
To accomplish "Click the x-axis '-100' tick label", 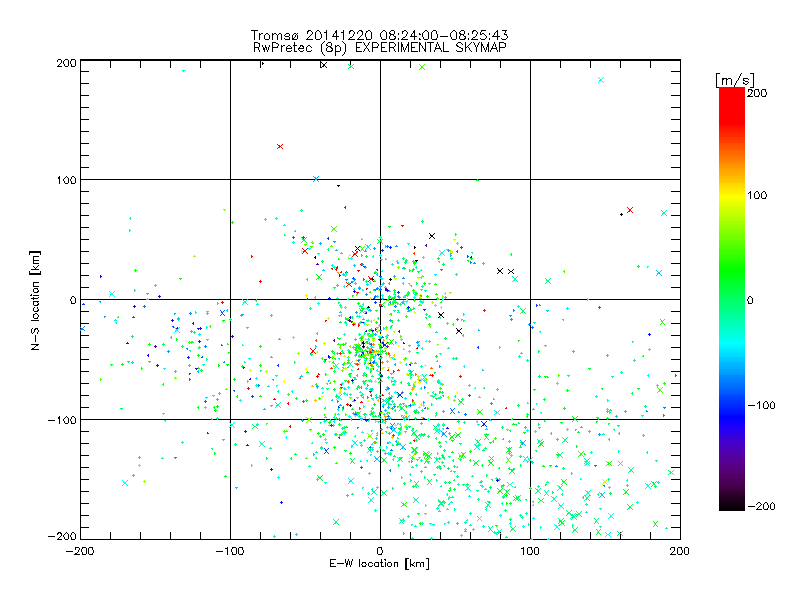I will (x=230, y=551).
